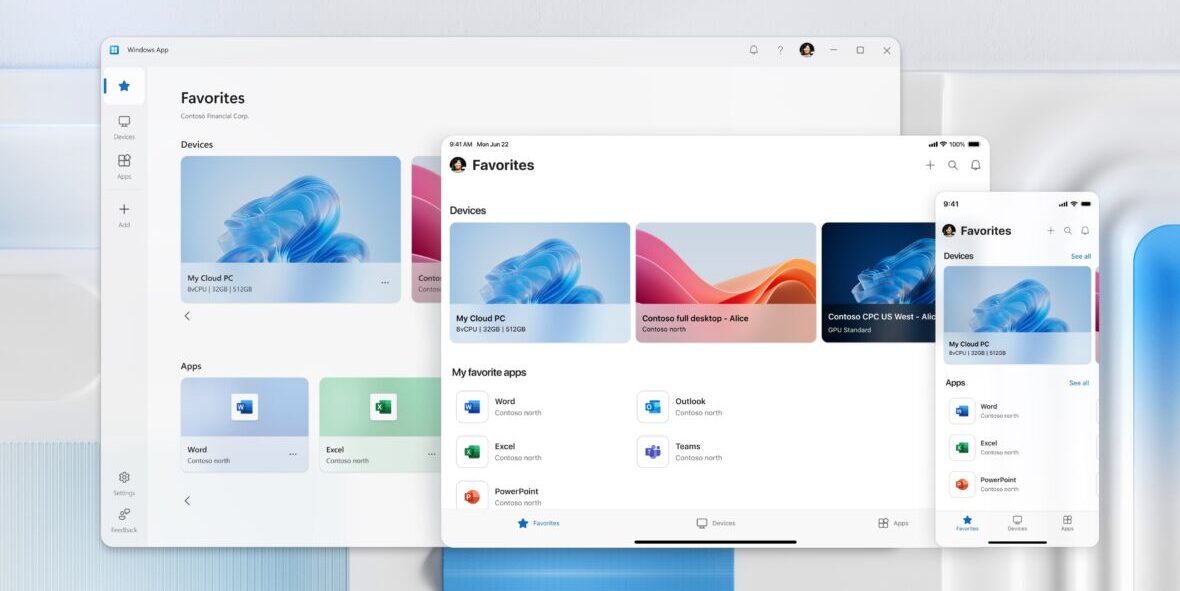Open My Cloud PC card in tablet window
Image resolution: width=1180 pixels, height=591 pixels.
(x=540, y=282)
